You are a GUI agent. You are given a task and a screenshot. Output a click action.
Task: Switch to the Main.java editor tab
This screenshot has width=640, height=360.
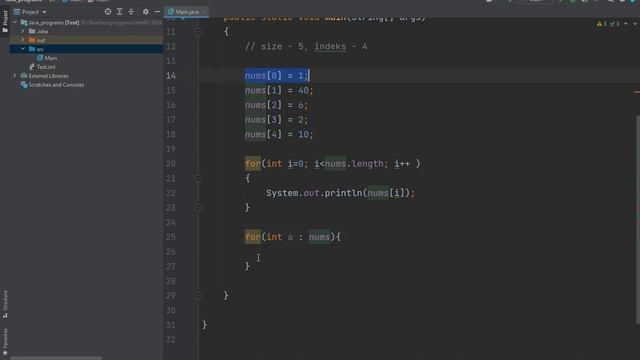(x=187, y=12)
